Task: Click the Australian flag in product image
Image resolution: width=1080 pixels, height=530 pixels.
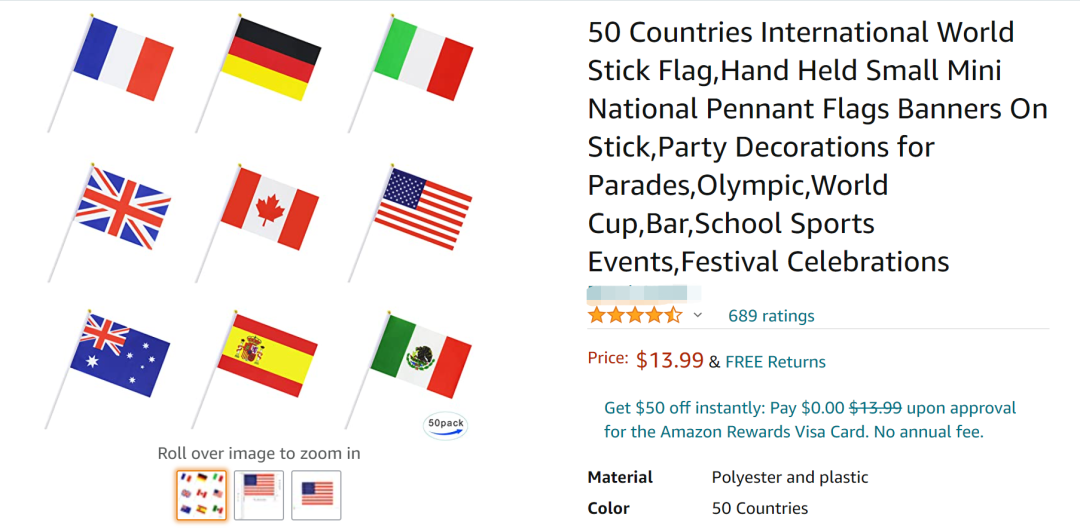Action: [x=120, y=356]
